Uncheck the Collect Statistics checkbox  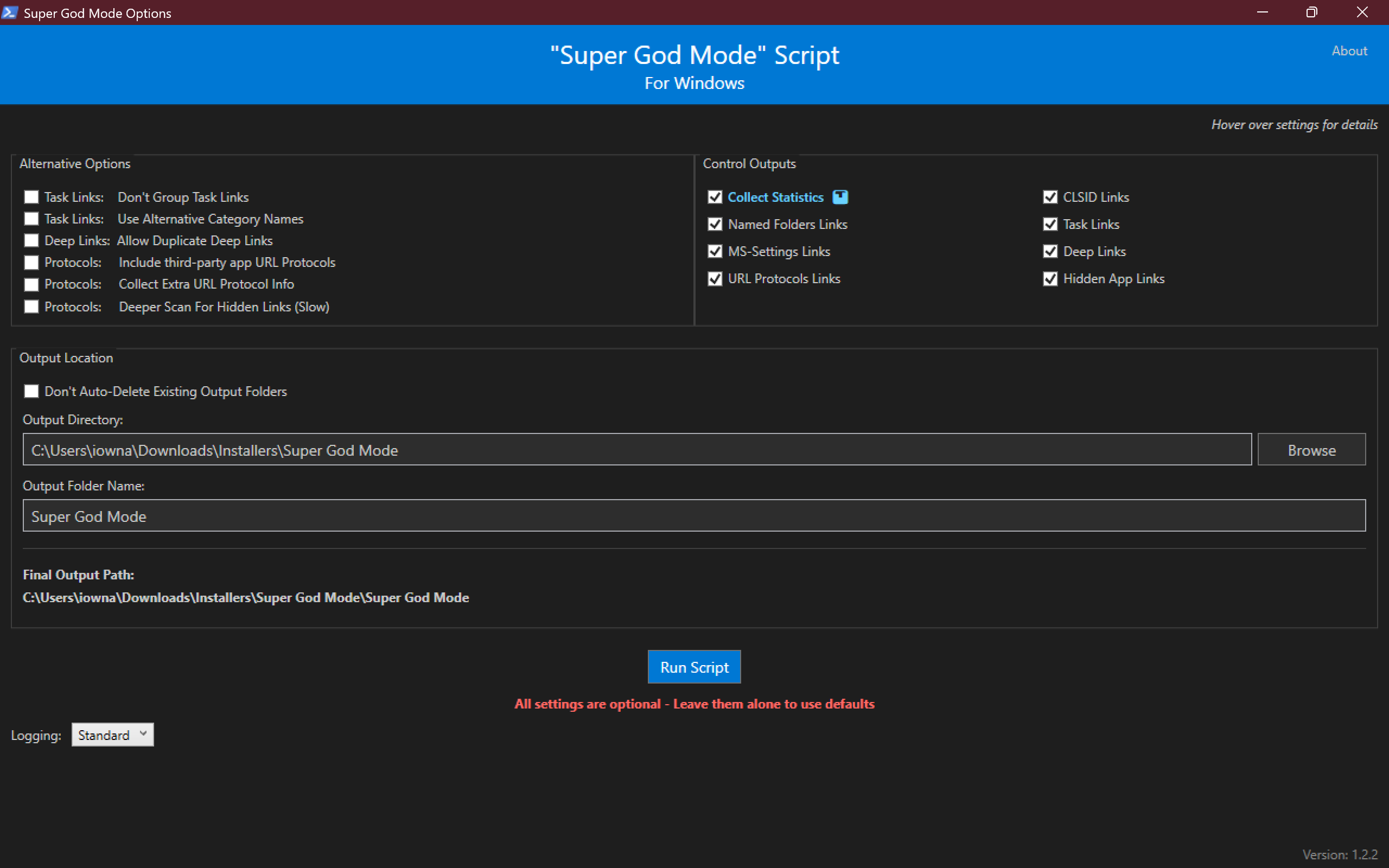click(715, 197)
